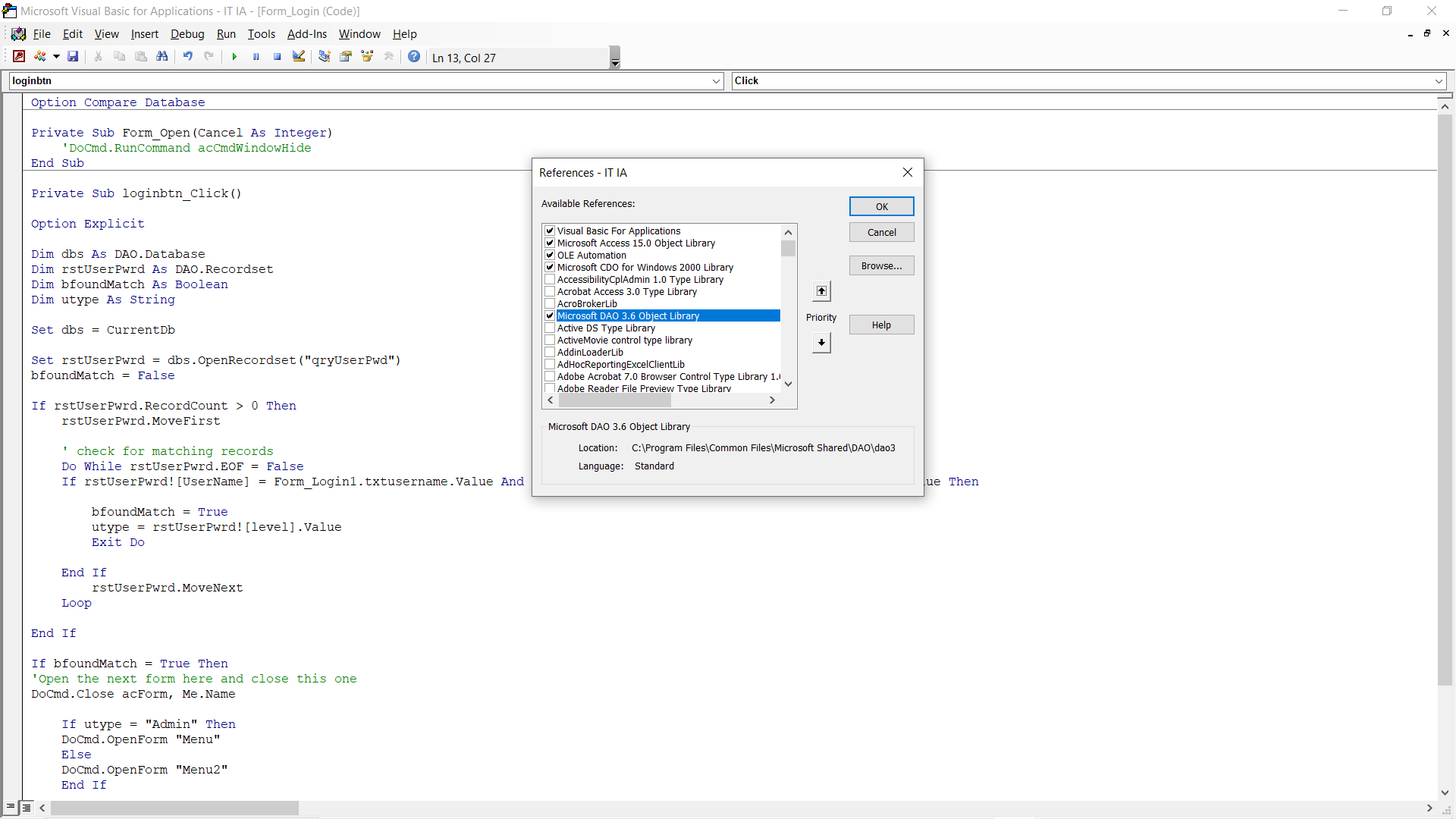Click the View Microsoft Access icon

coord(19,57)
